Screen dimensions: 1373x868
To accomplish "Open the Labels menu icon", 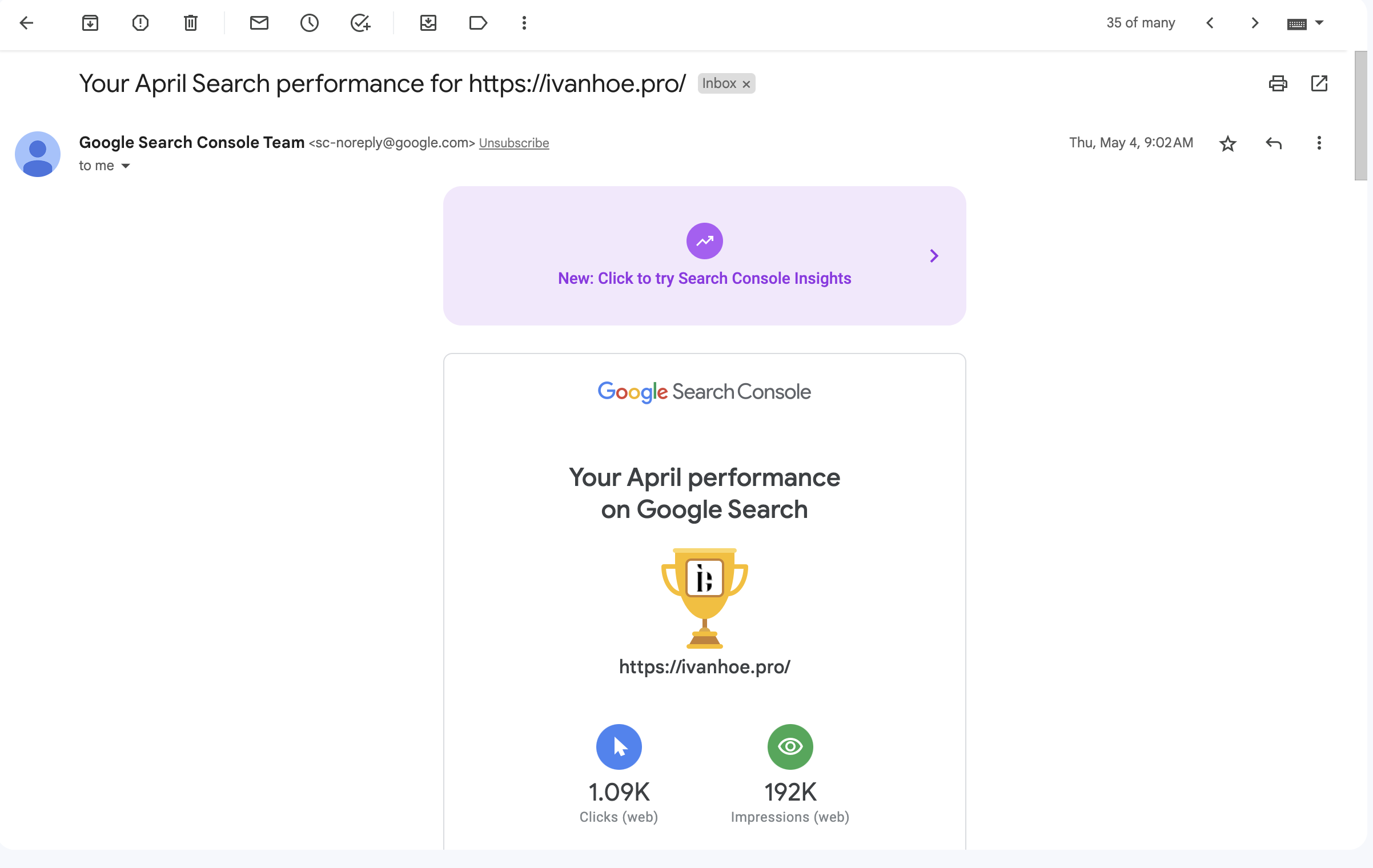I will (x=478, y=23).
